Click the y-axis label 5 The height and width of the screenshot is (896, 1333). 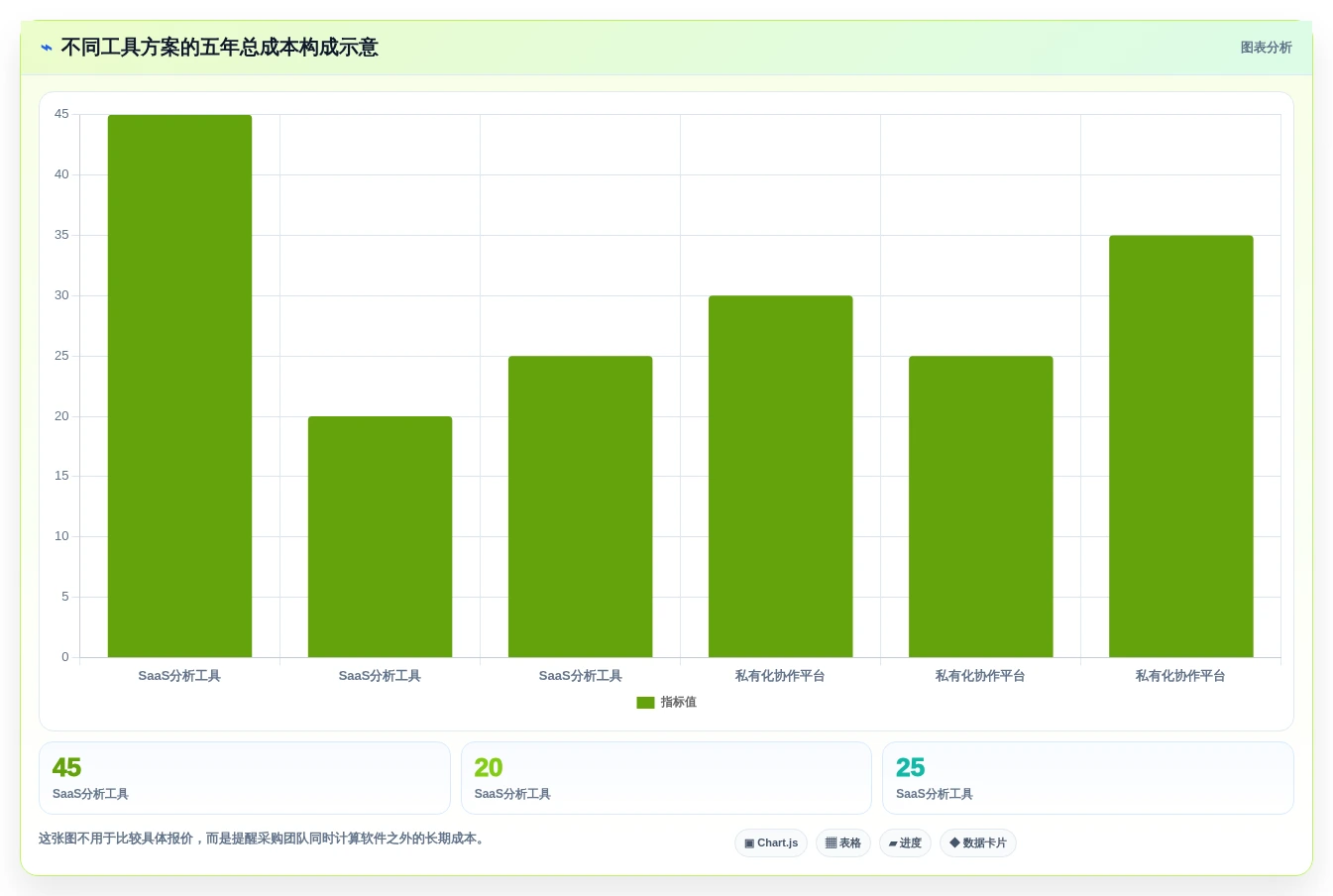[x=65, y=597]
